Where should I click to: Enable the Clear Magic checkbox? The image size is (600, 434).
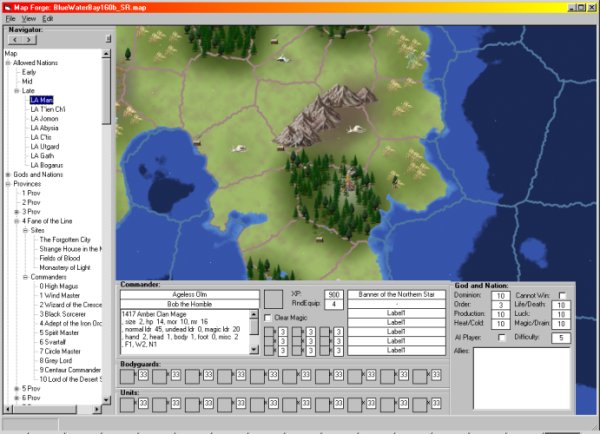[x=267, y=318]
